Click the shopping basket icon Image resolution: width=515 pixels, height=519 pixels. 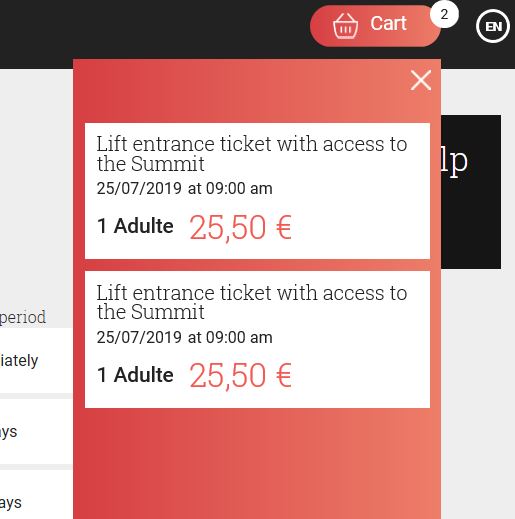(346, 26)
